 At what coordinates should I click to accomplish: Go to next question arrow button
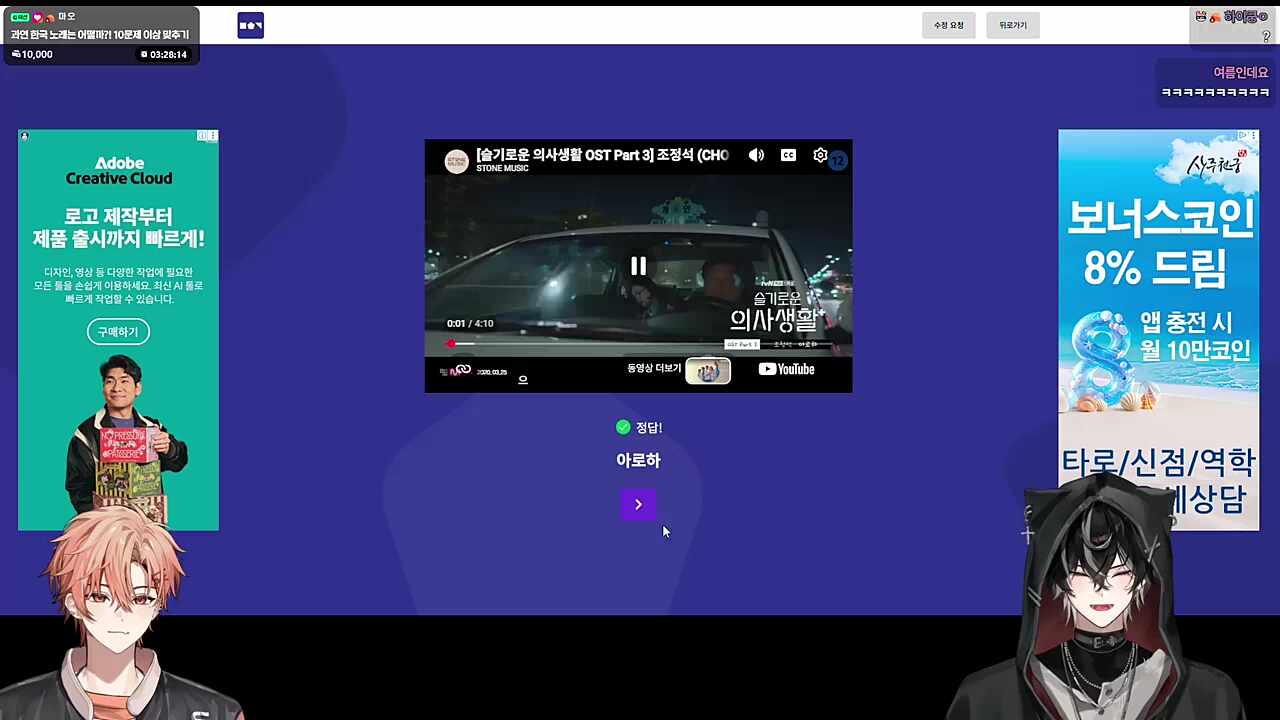pos(638,504)
